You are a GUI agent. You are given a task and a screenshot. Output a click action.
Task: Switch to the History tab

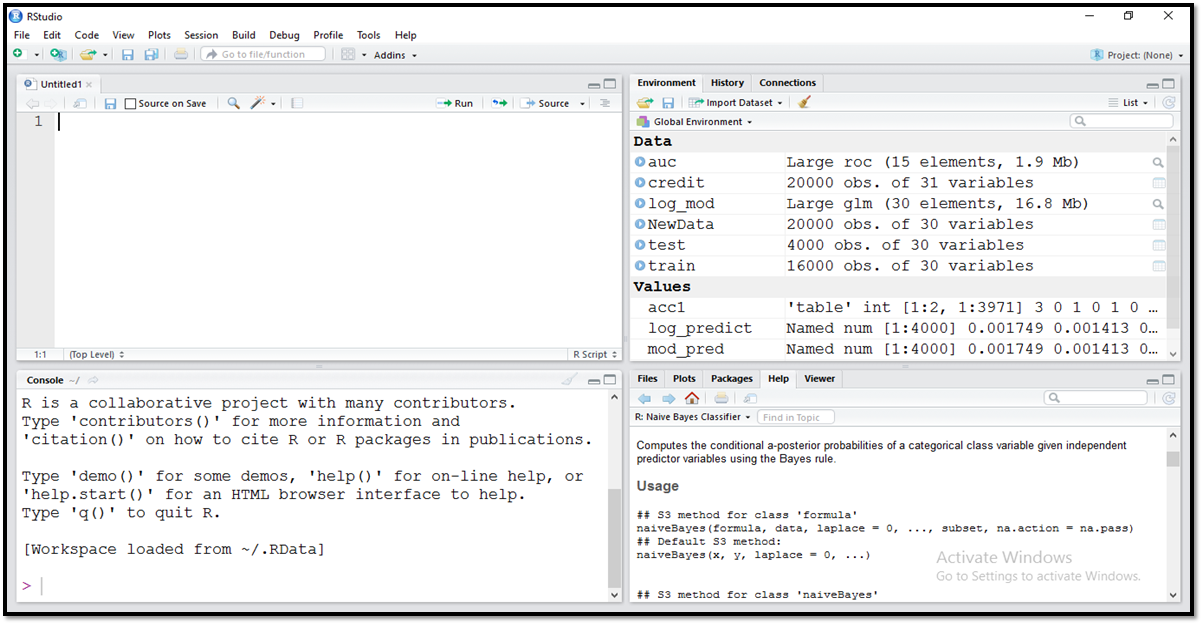coord(726,83)
